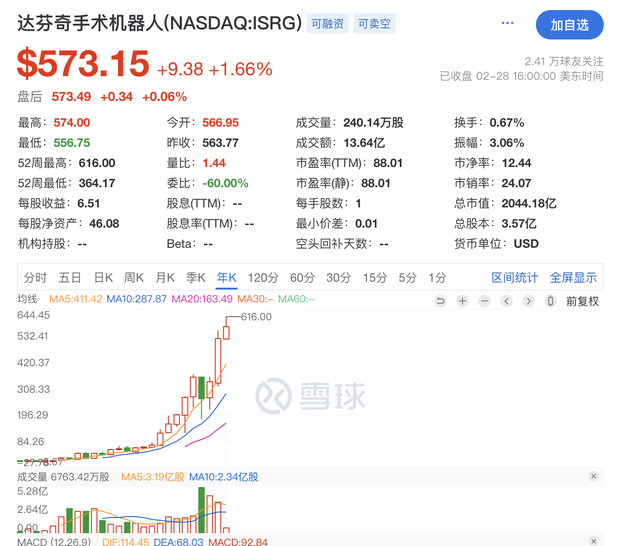Switch to the 120分 interval tab
Screen dimensions: 640x546
point(263,278)
